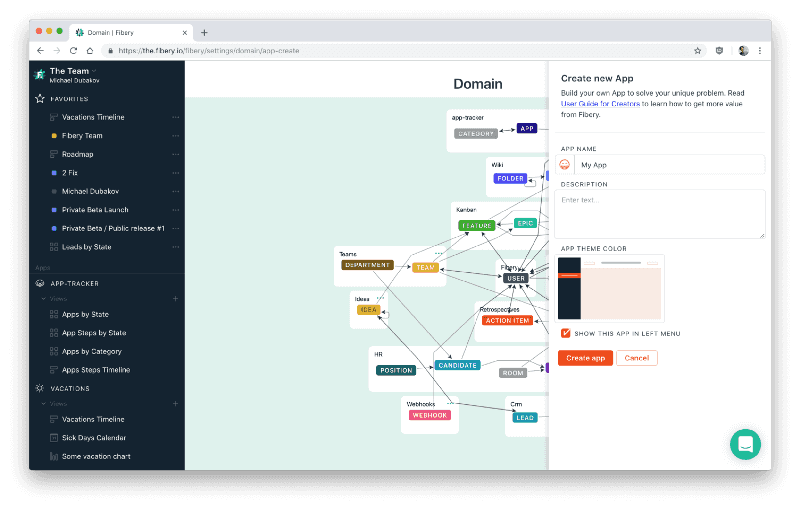
Task: Reload the page in the browser
Action: 73,50
